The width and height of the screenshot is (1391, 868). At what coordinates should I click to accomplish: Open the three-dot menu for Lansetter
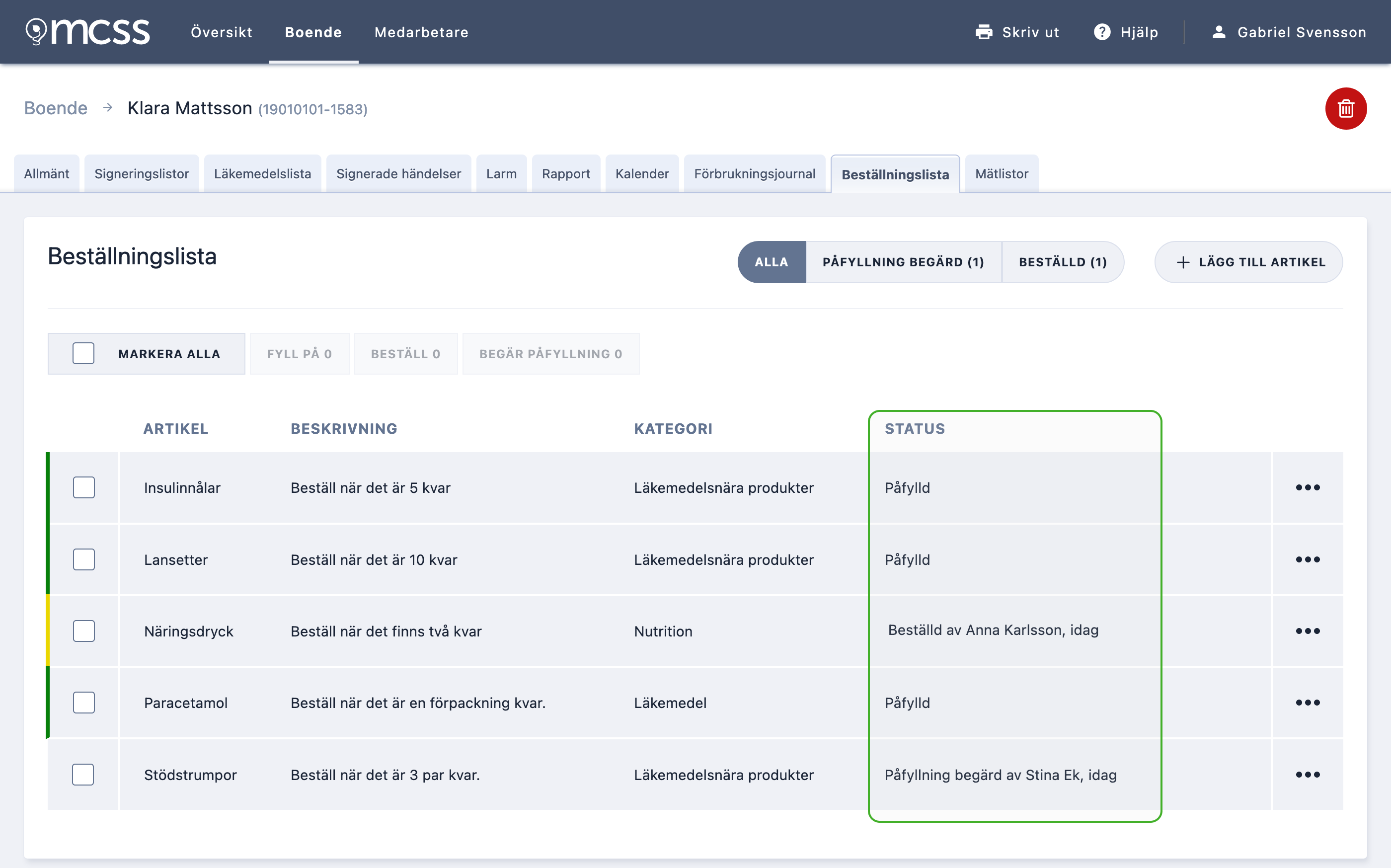click(x=1308, y=559)
